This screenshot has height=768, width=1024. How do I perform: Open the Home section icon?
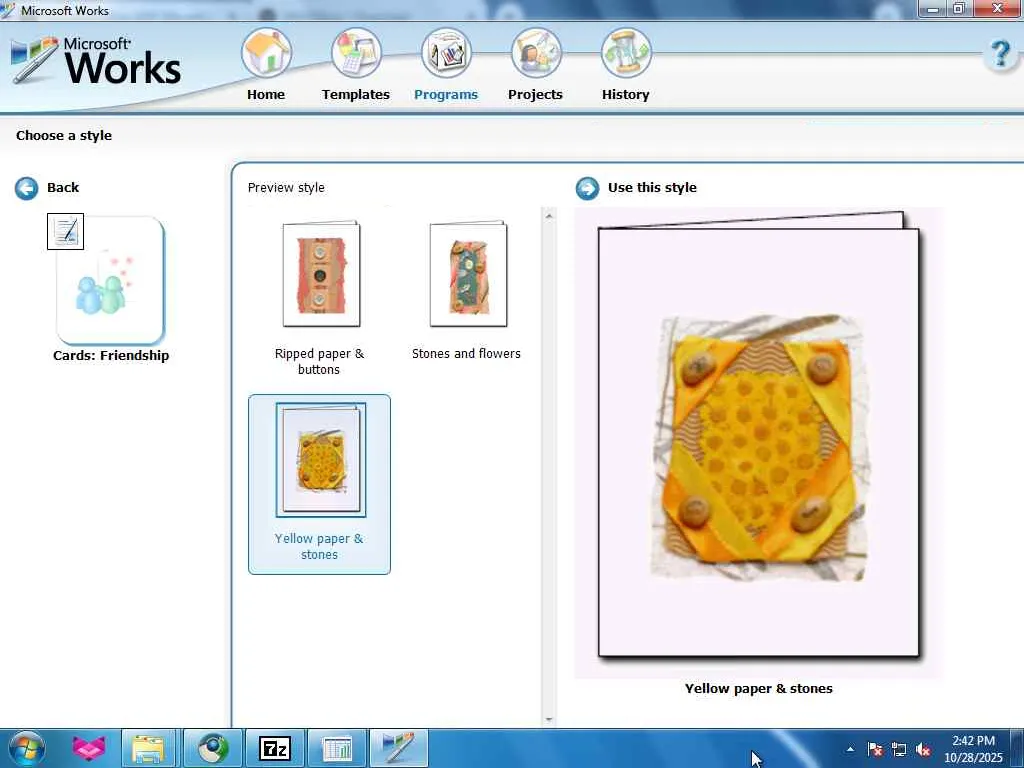(266, 53)
